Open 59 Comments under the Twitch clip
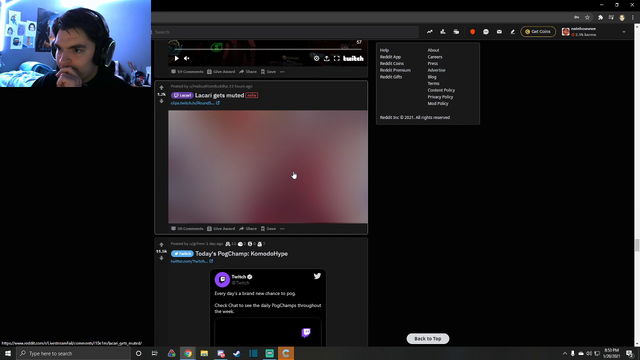This screenshot has width=640, height=360. coord(187,71)
